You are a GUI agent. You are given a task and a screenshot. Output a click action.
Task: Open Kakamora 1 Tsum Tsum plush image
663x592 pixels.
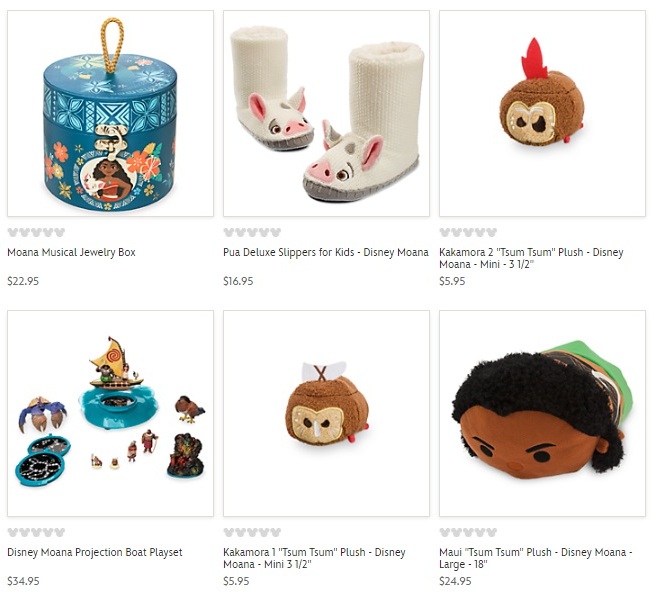pos(326,414)
